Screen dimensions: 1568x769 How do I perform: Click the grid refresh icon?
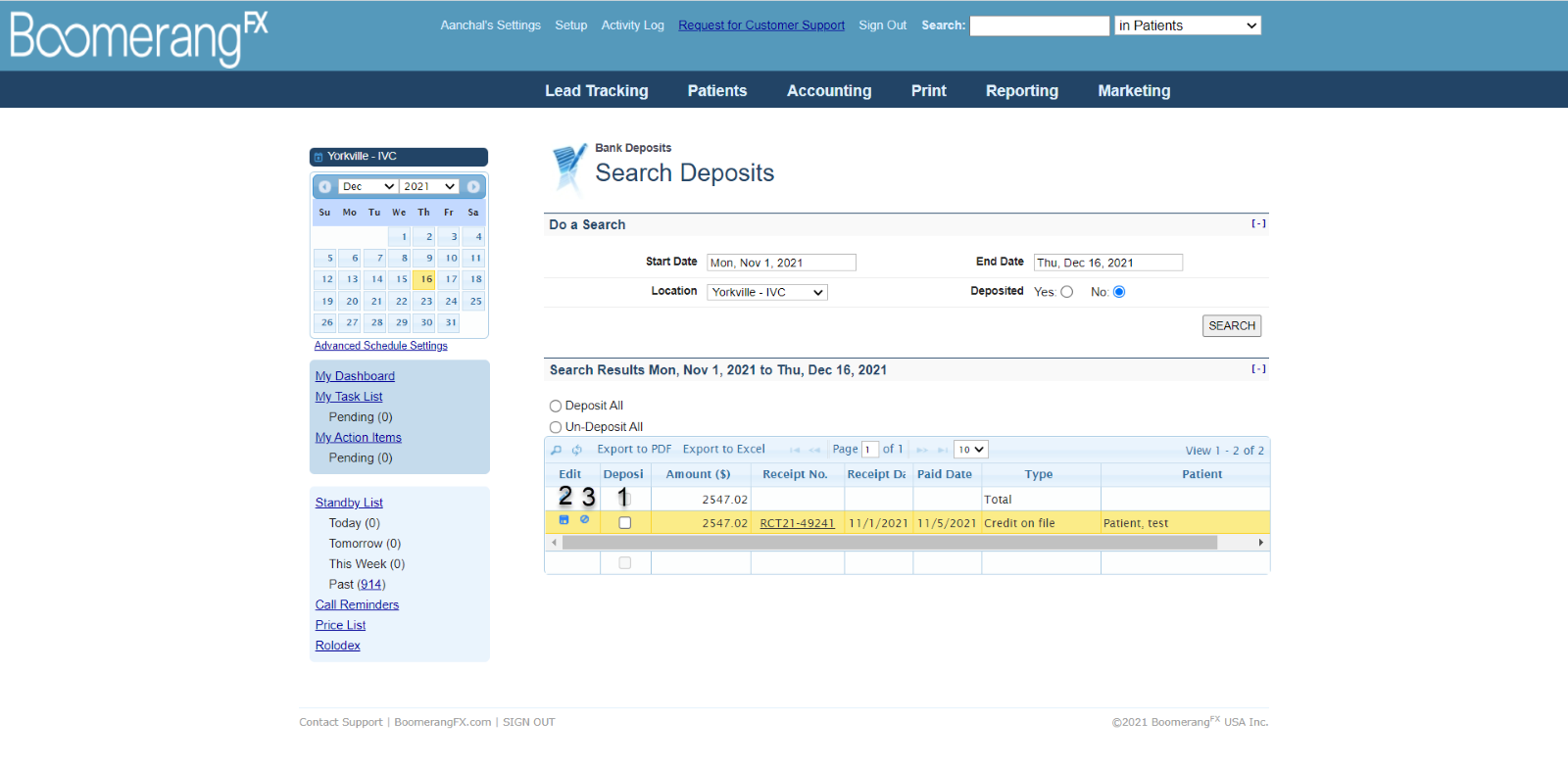pos(577,450)
